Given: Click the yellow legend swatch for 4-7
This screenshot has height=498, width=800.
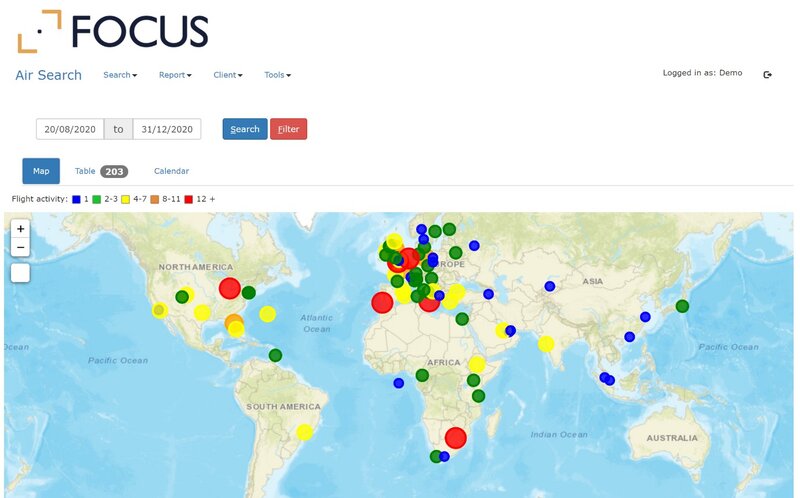Looking at the screenshot, I should [126, 200].
